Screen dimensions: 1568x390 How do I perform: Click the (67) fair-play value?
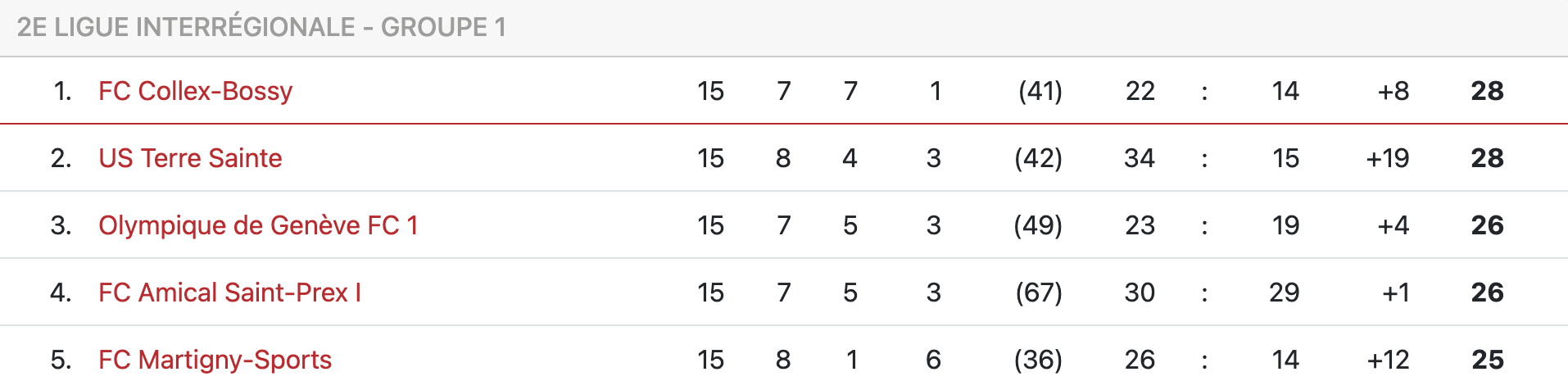coord(1039,292)
